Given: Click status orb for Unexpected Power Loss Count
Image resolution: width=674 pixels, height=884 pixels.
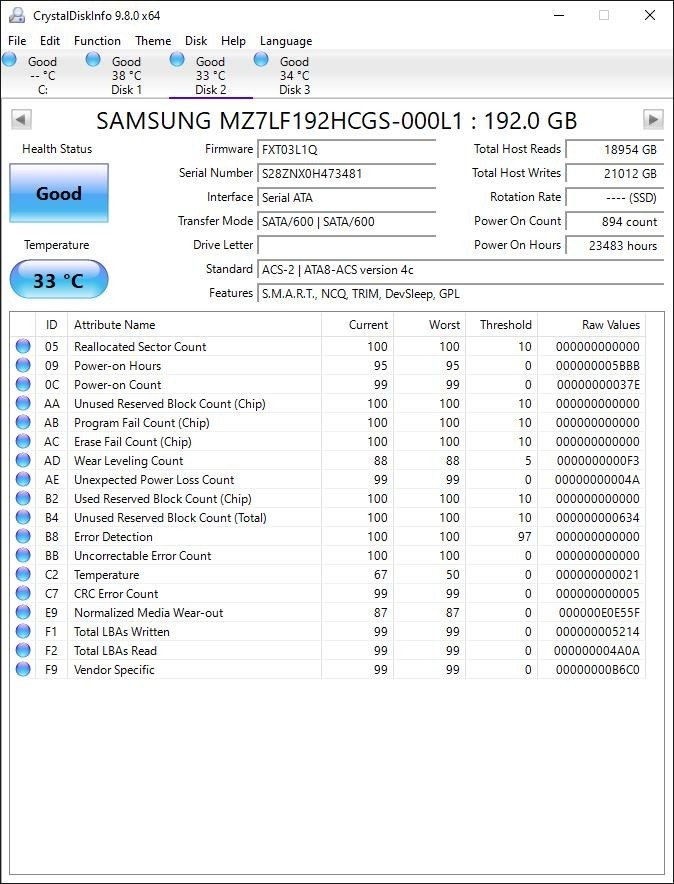Looking at the screenshot, I should tap(23, 479).
